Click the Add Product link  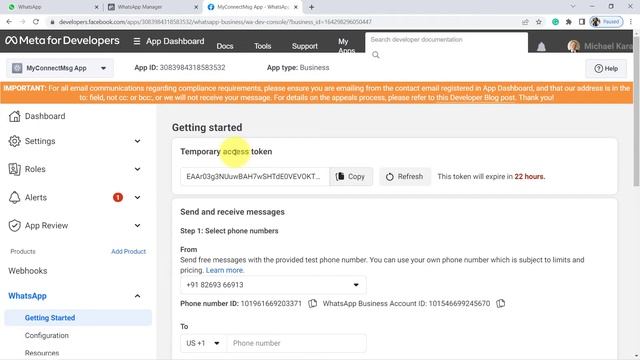click(129, 251)
